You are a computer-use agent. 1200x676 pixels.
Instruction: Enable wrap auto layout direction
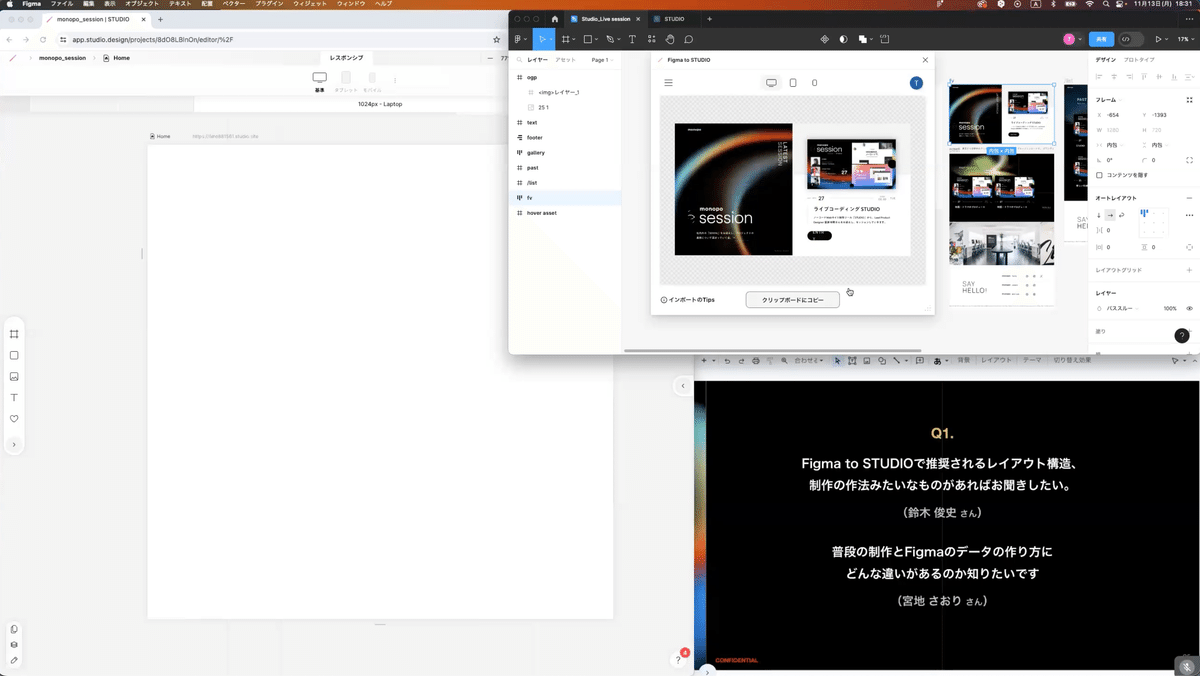pos(1122,215)
